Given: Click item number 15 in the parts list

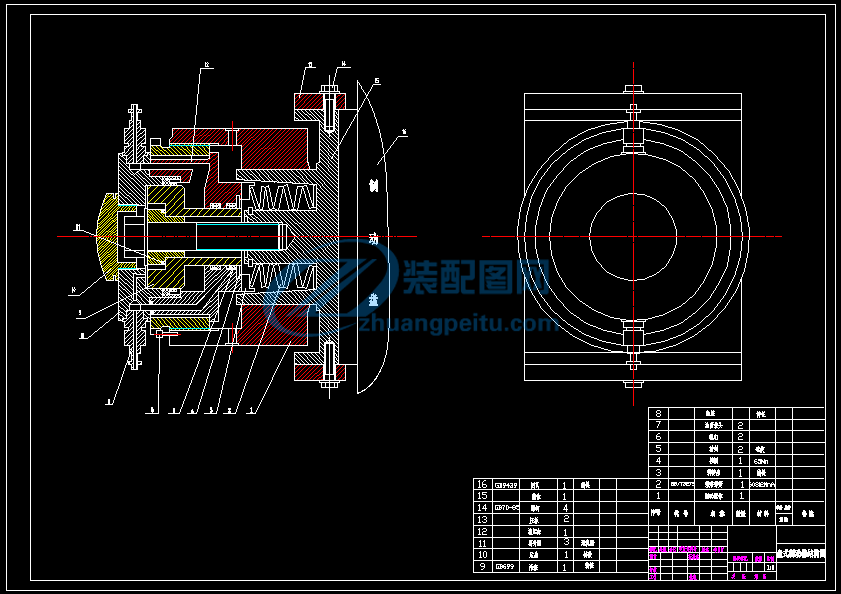Looking at the screenshot, I should (482, 496).
